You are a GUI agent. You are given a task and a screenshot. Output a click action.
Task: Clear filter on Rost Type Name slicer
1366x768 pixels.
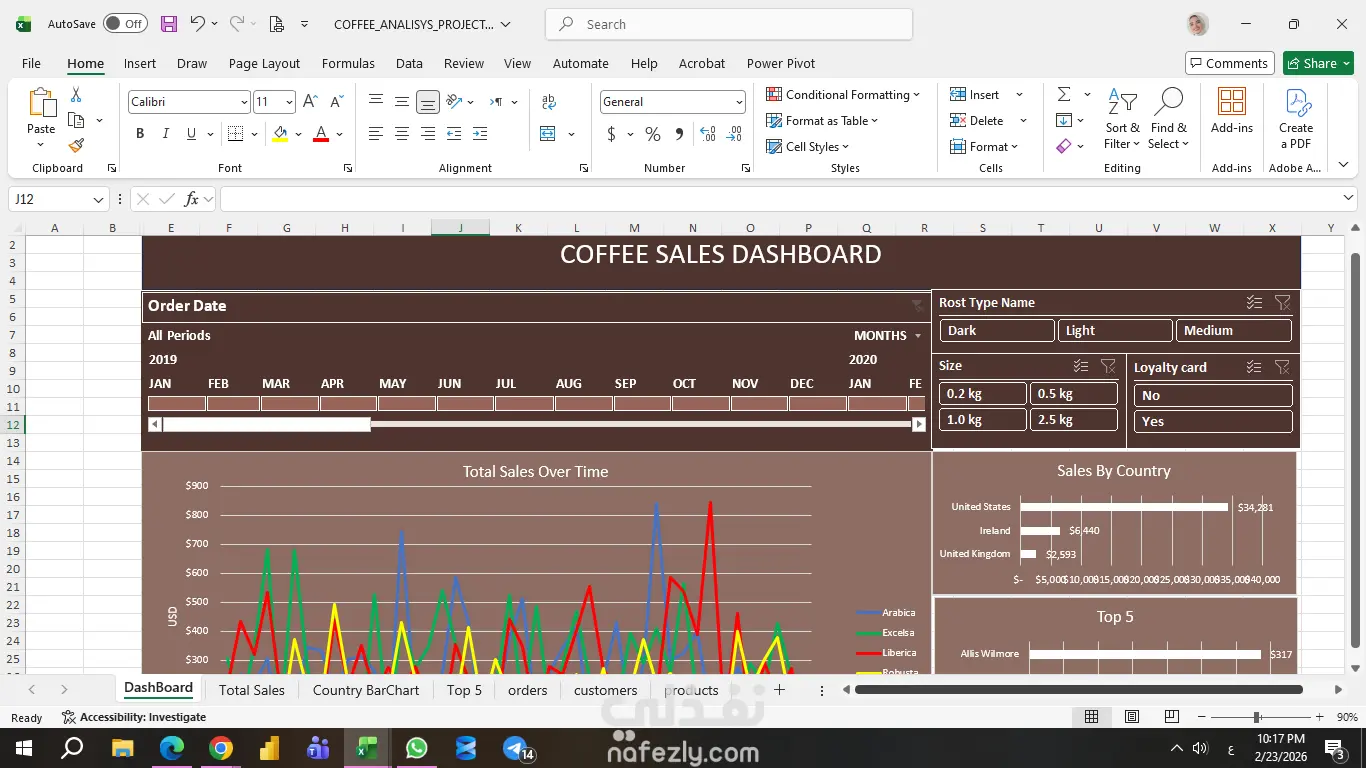click(x=1283, y=303)
